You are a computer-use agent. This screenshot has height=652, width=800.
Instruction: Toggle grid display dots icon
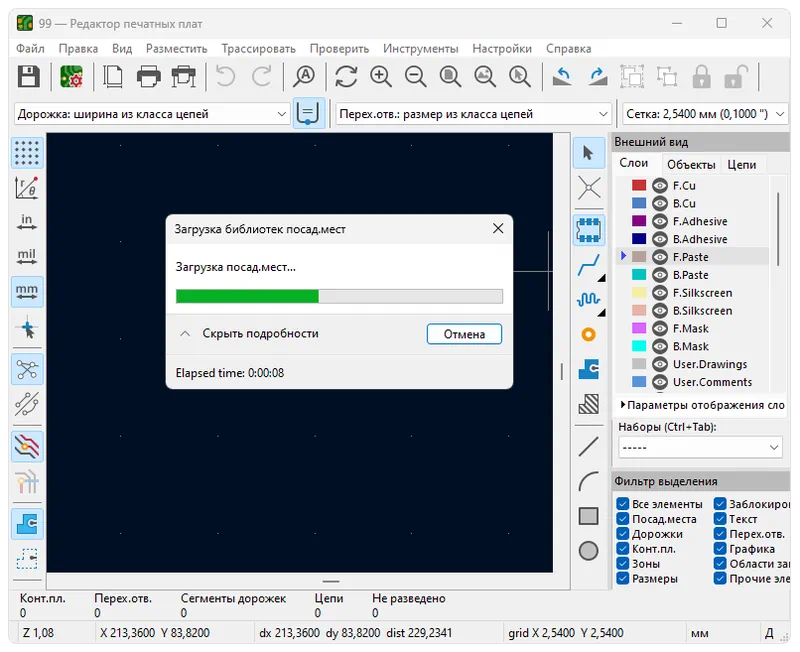coord(27,153)
